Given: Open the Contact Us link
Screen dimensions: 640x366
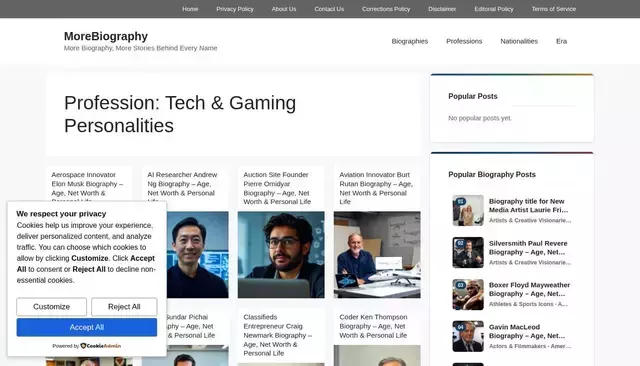Looking at the screenshot, I should tap(329, 9).
